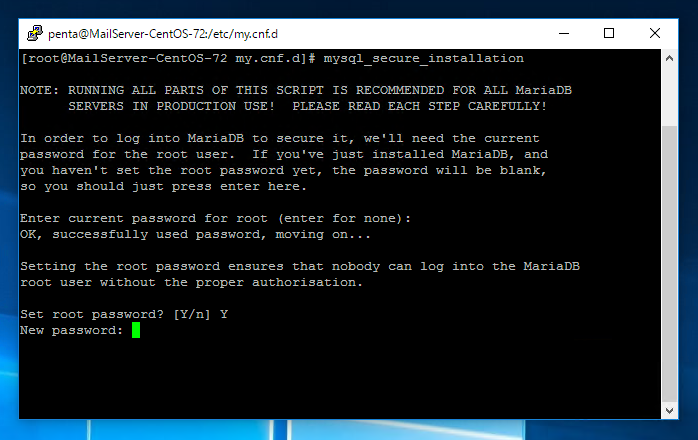Click the scrollbar down arrow

point(670,411)
